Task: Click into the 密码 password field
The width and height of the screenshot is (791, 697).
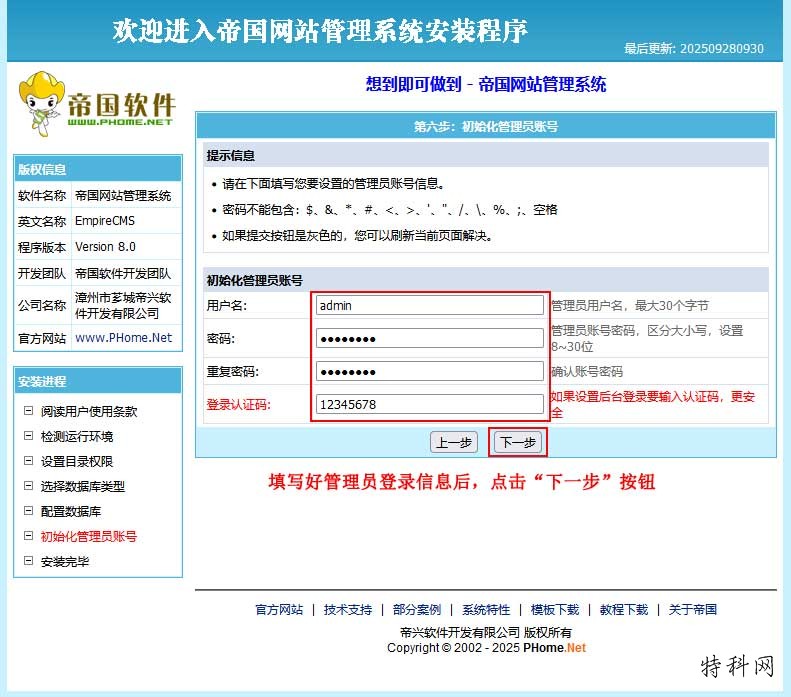Action: coord(430,338)
